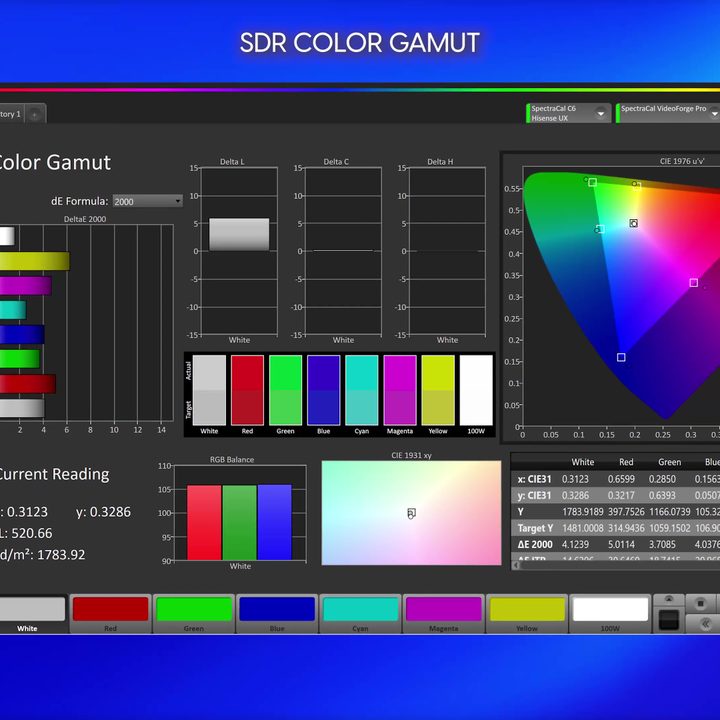Click the cyan bar in DeltaE 2000 chart
This screenshot has height=720, width=720.
pyautogui.click(x=13, y=310)
